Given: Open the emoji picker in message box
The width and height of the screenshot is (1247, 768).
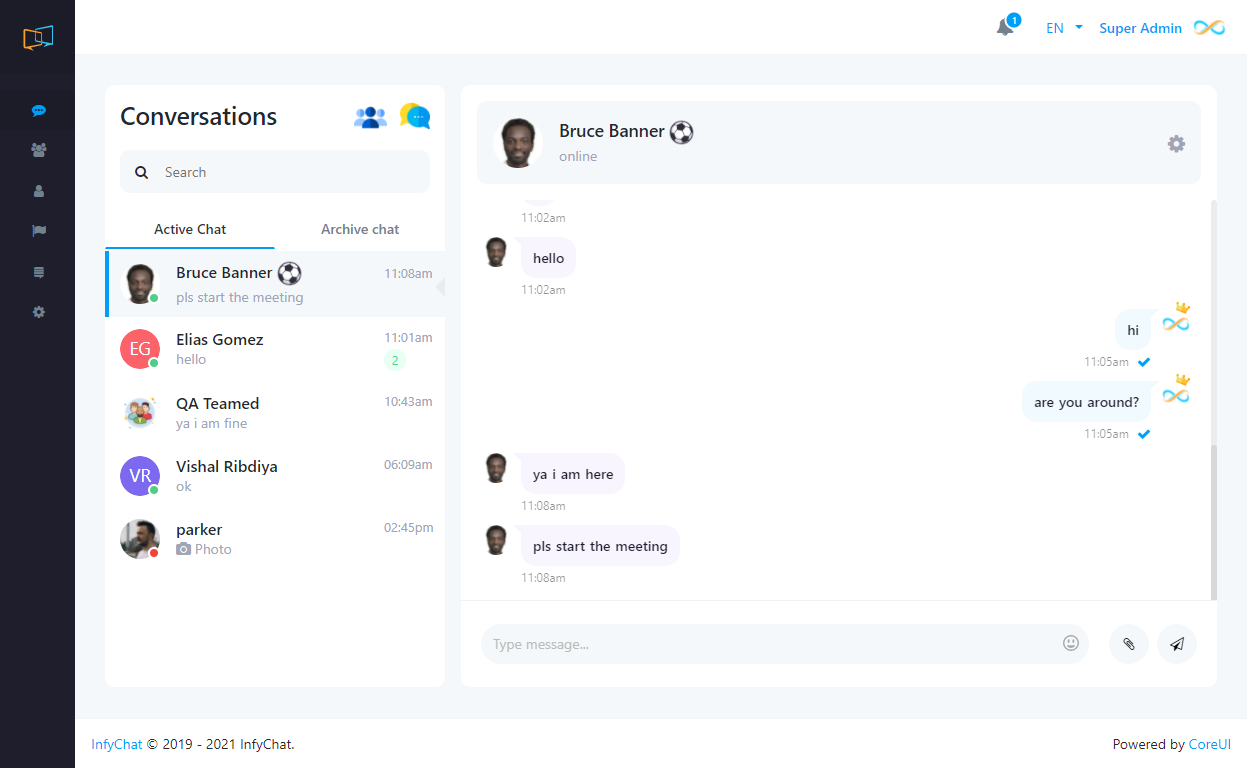Looking at the screenshot, I should click(x=1071, y=644).
